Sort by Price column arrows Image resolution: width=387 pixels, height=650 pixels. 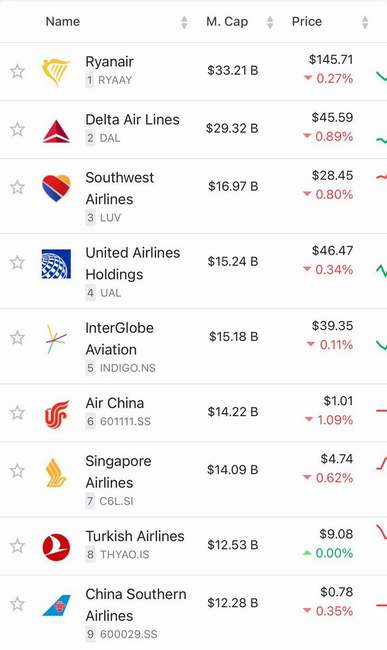coord(365,22)
